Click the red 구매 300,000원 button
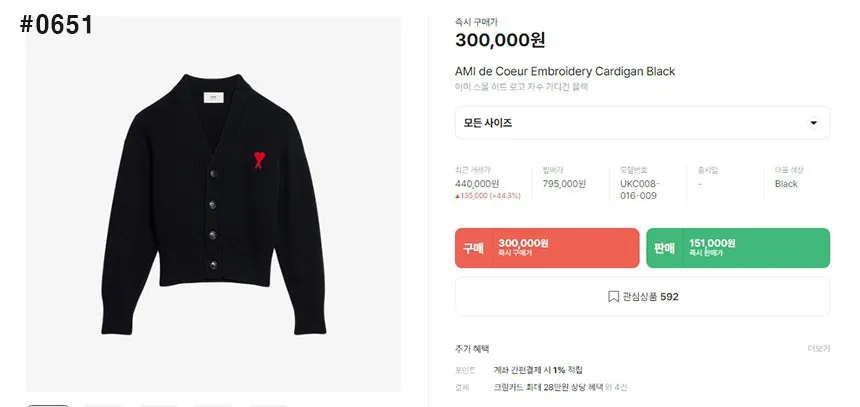Viewport: 860px width, 407px height. (547, 248)
